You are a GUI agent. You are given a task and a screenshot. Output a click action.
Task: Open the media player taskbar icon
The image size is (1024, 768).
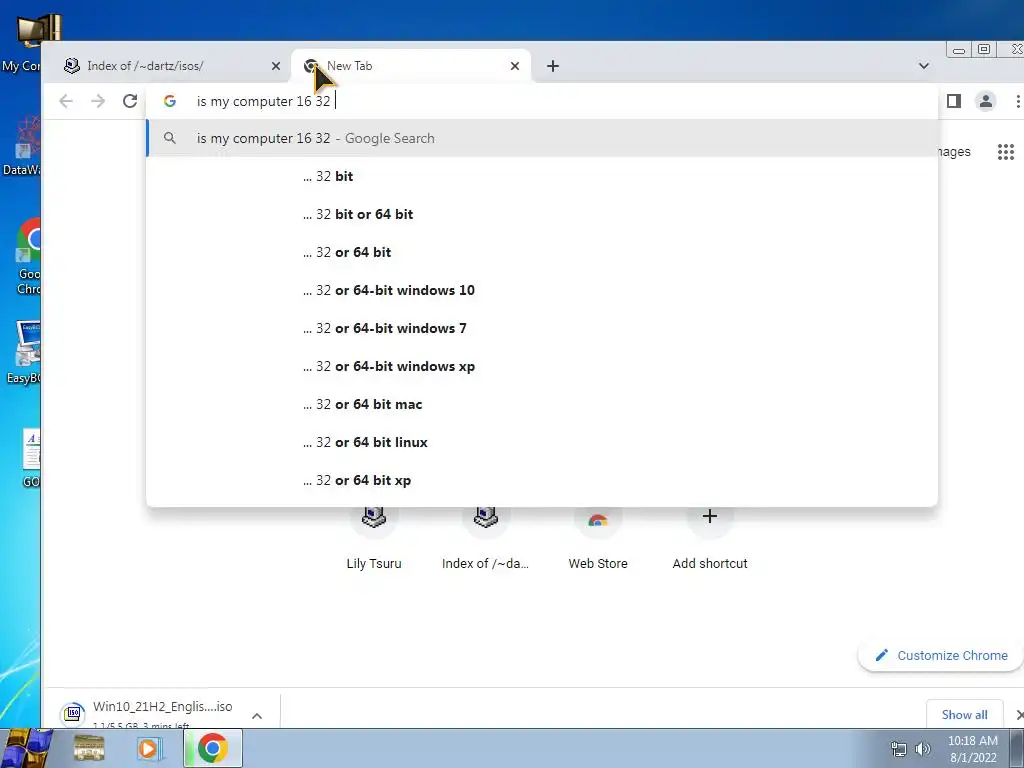point(150,748)
